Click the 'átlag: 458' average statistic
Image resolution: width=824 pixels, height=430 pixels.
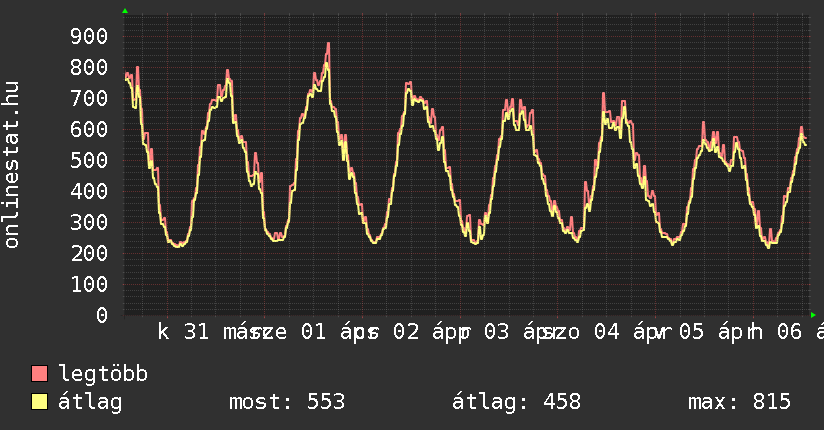516,402
